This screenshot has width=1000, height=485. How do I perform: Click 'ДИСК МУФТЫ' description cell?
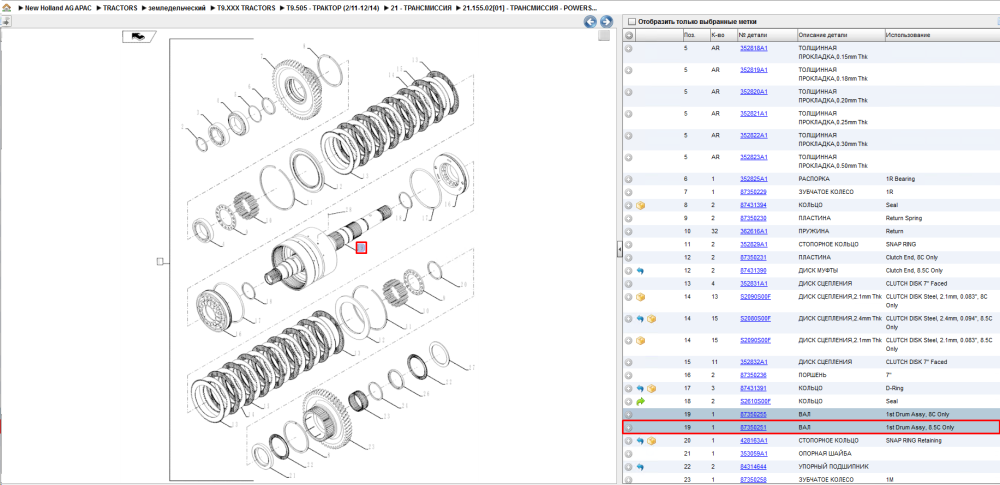point(817,271)
